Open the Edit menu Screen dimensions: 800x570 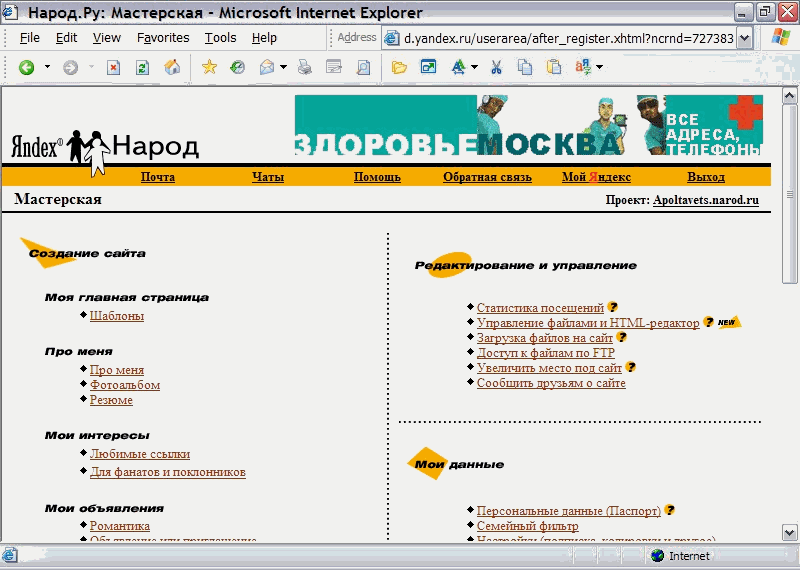(66, 38)
